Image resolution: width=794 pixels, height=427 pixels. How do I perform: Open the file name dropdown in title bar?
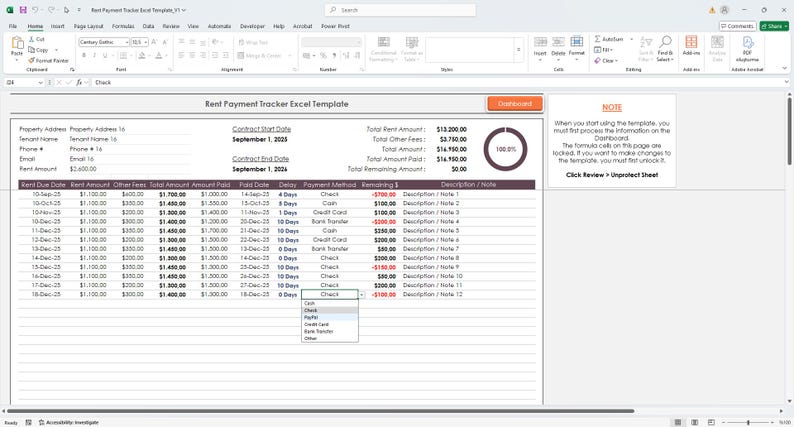point(183,10)
